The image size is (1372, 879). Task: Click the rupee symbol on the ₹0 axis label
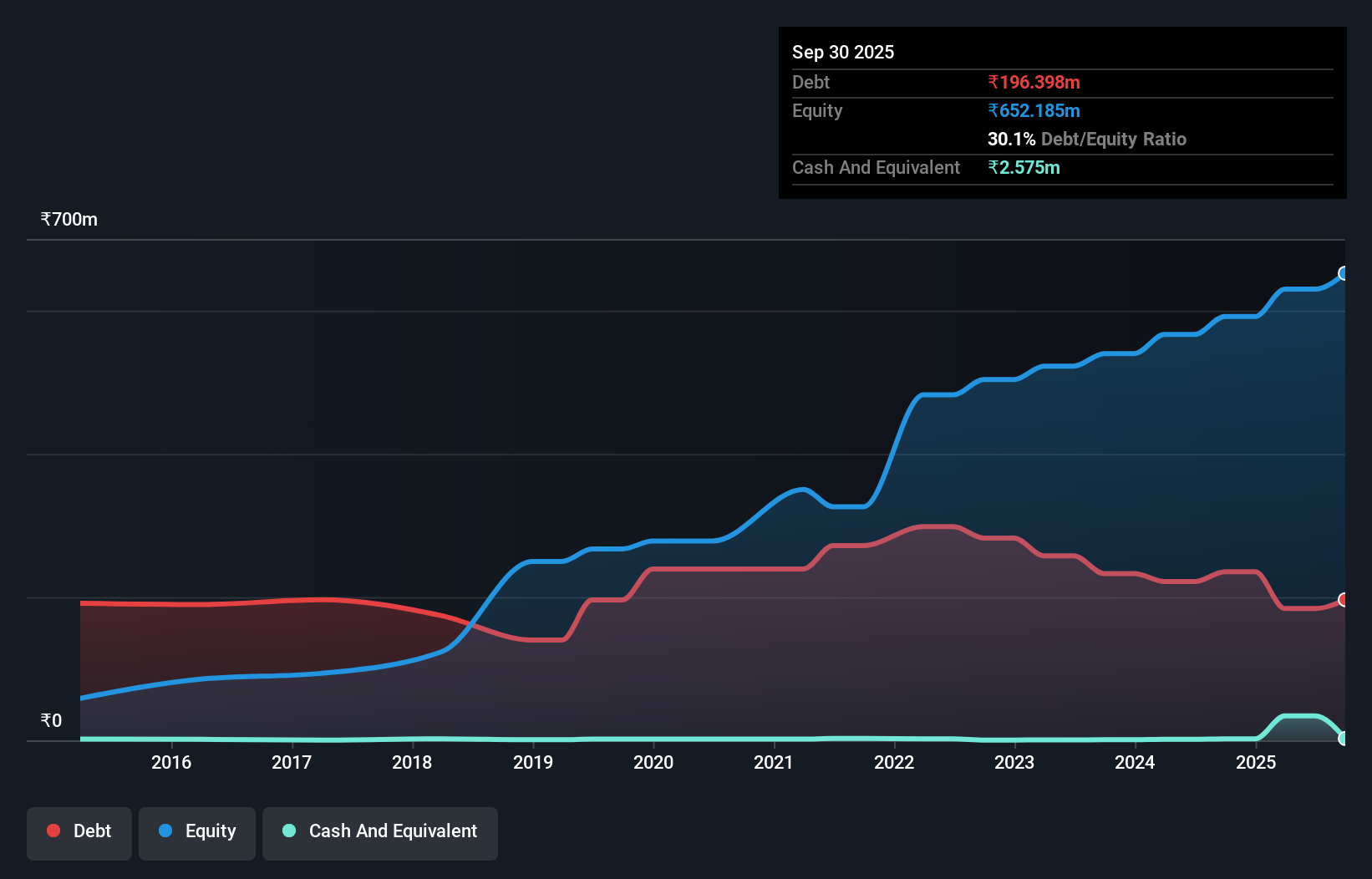46,719
